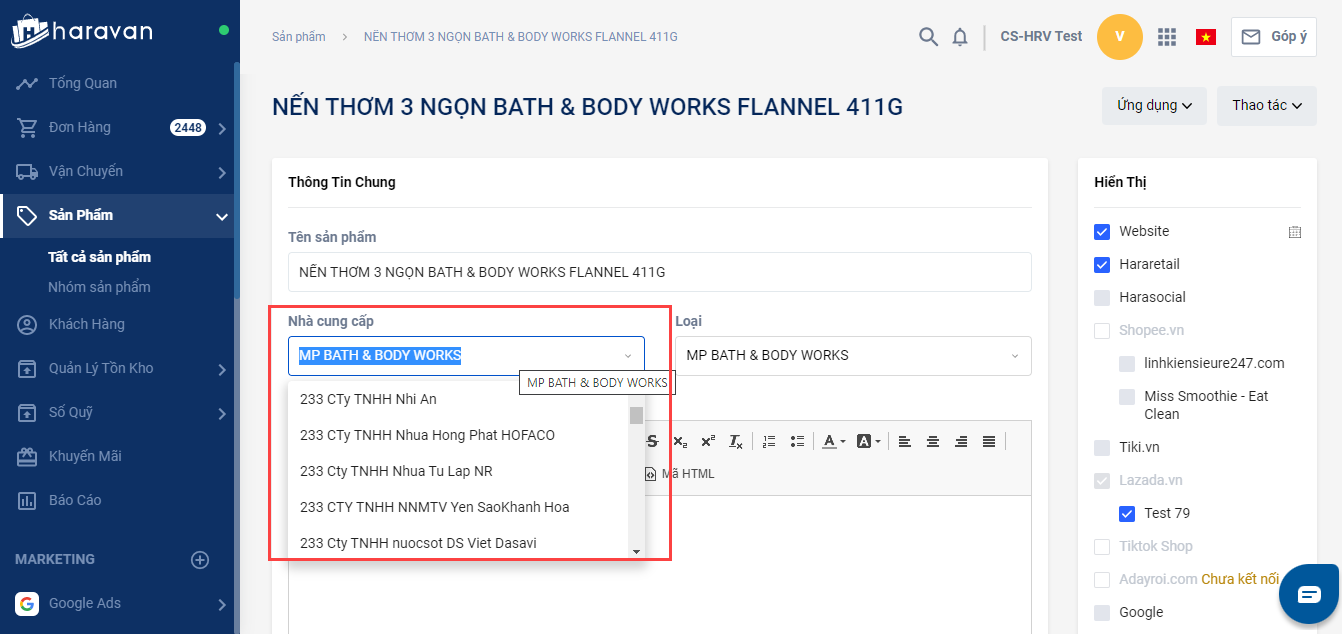Click the search magnifier icon in header
The height and width of the screenshot is (634, 1342).
click(x=928, y=37)
